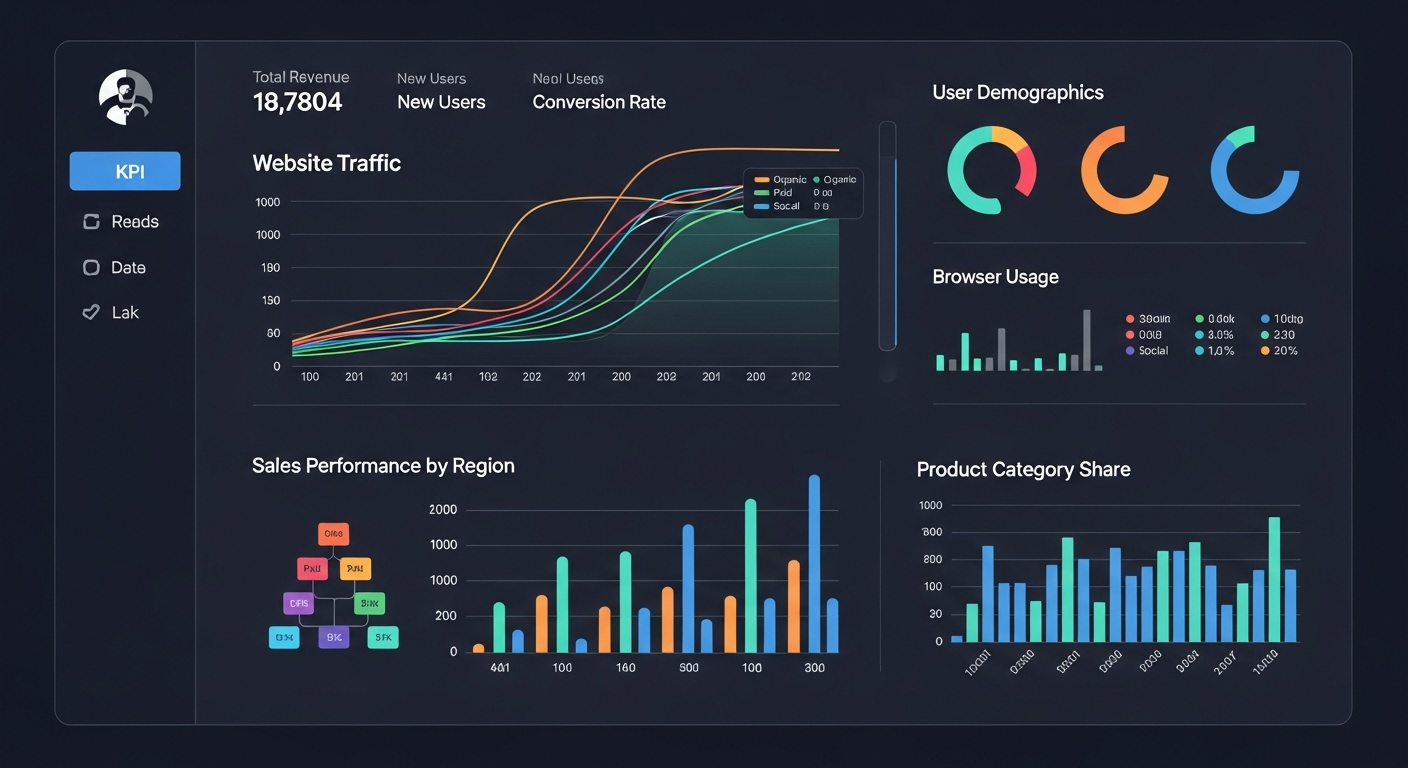Click the Product Category Share title
The width and height of the screenshot is (1408, 768).
point(1024,470)
